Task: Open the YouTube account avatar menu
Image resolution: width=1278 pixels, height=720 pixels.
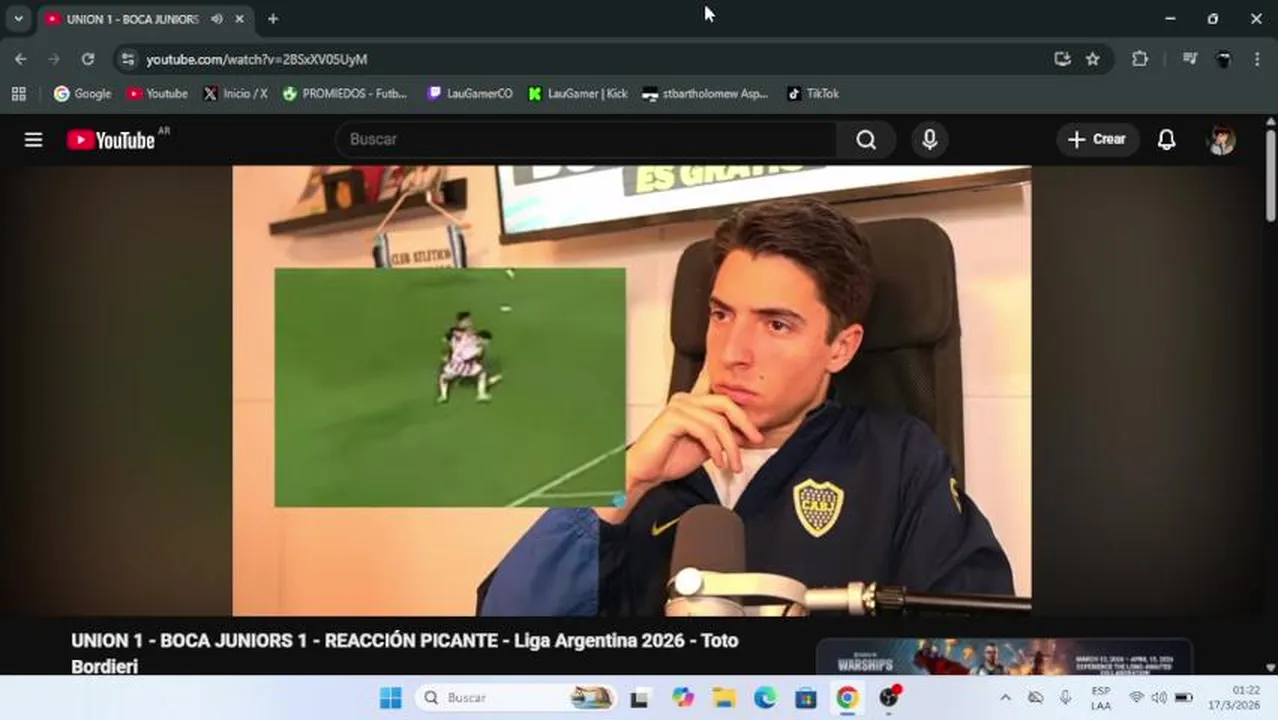Action: tap(1221, 140)
